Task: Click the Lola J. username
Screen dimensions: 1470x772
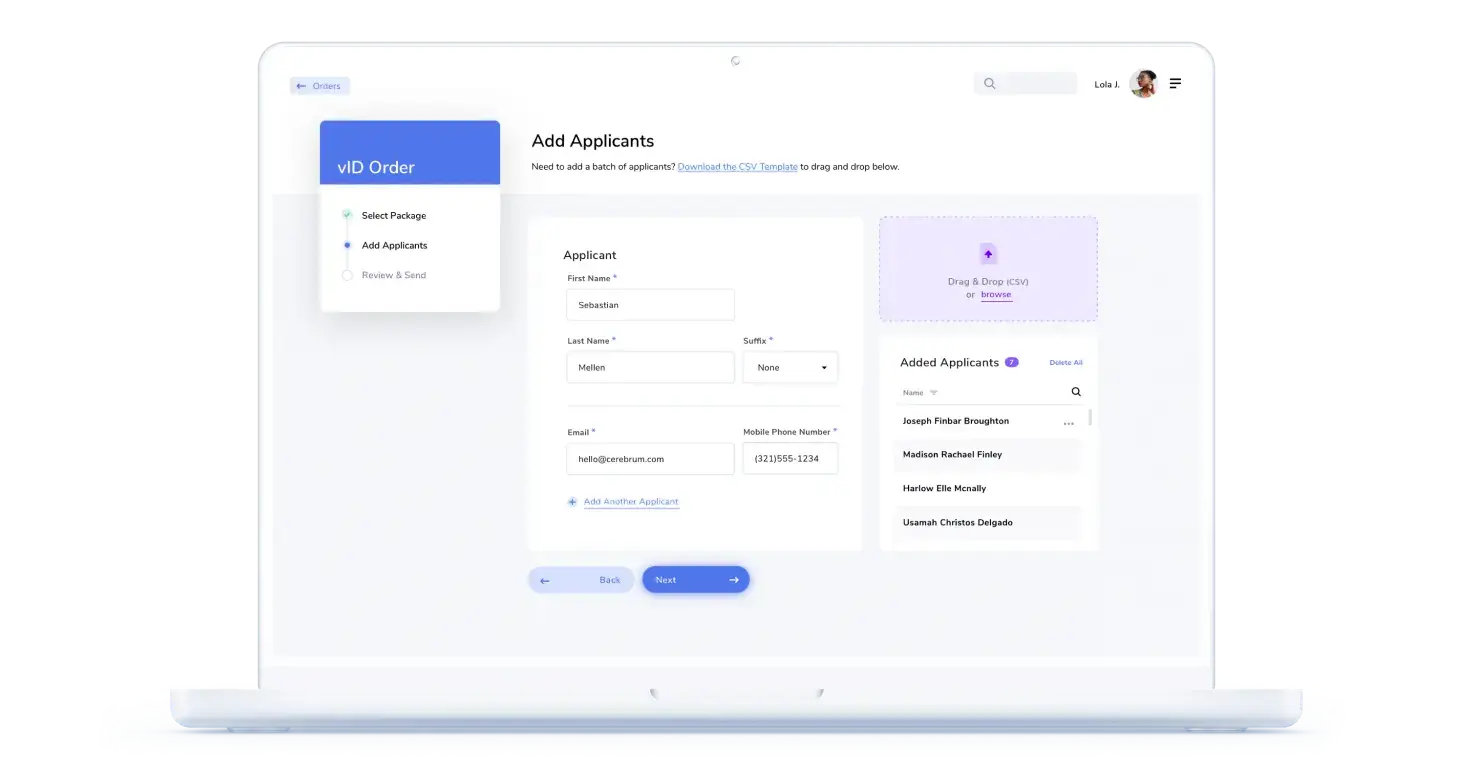Action: [x=1107, y=85]
